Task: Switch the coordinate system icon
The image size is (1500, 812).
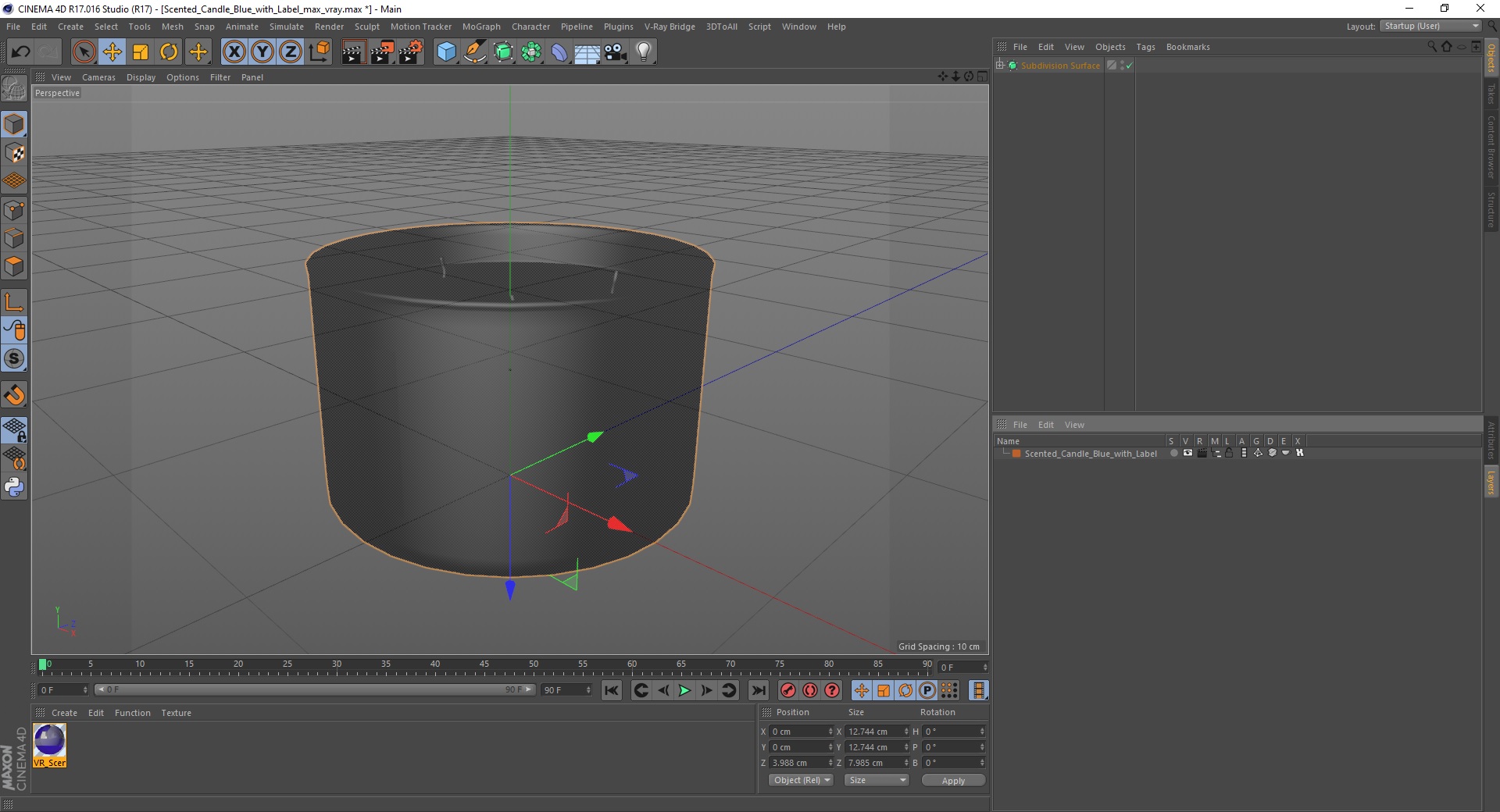Action: point(319,52)
